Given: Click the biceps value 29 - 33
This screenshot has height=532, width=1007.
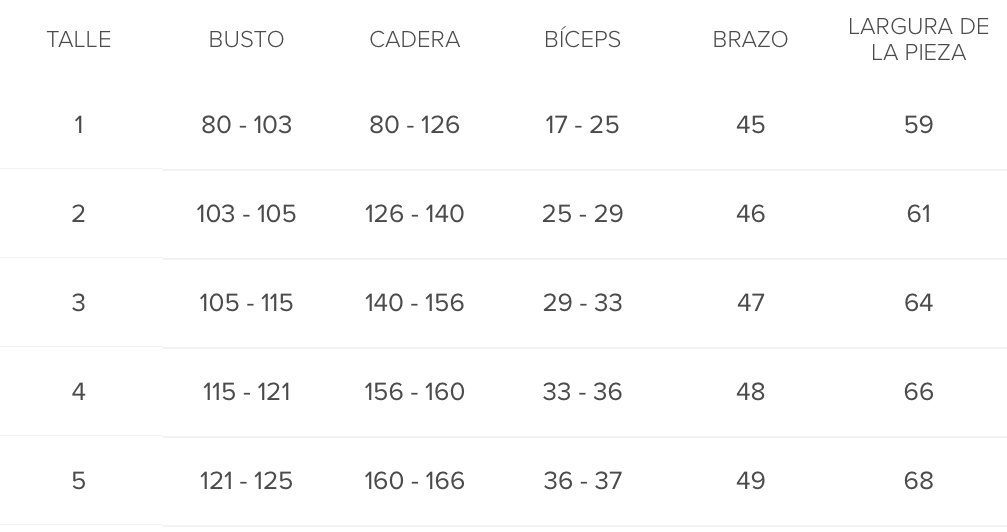Looking at the screenshot, I should pyautogui.click(x=582, y=303).
